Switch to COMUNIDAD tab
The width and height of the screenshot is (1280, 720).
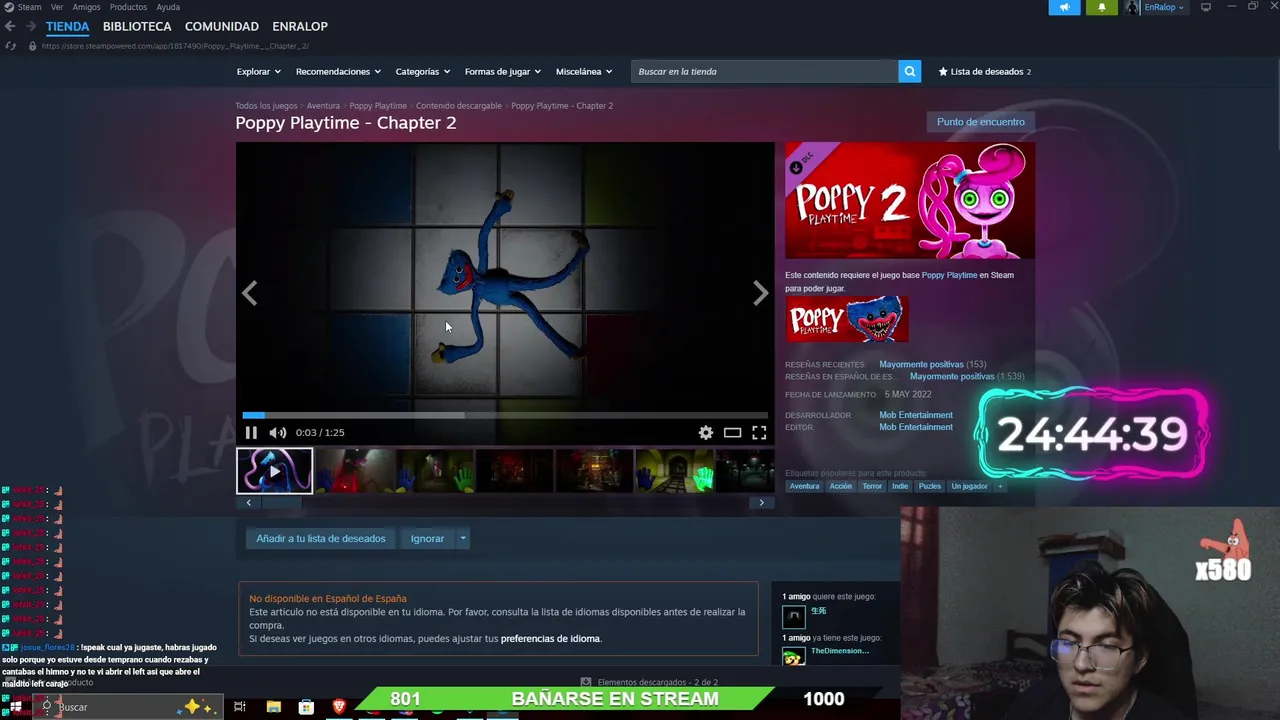(x=222, y=26)
